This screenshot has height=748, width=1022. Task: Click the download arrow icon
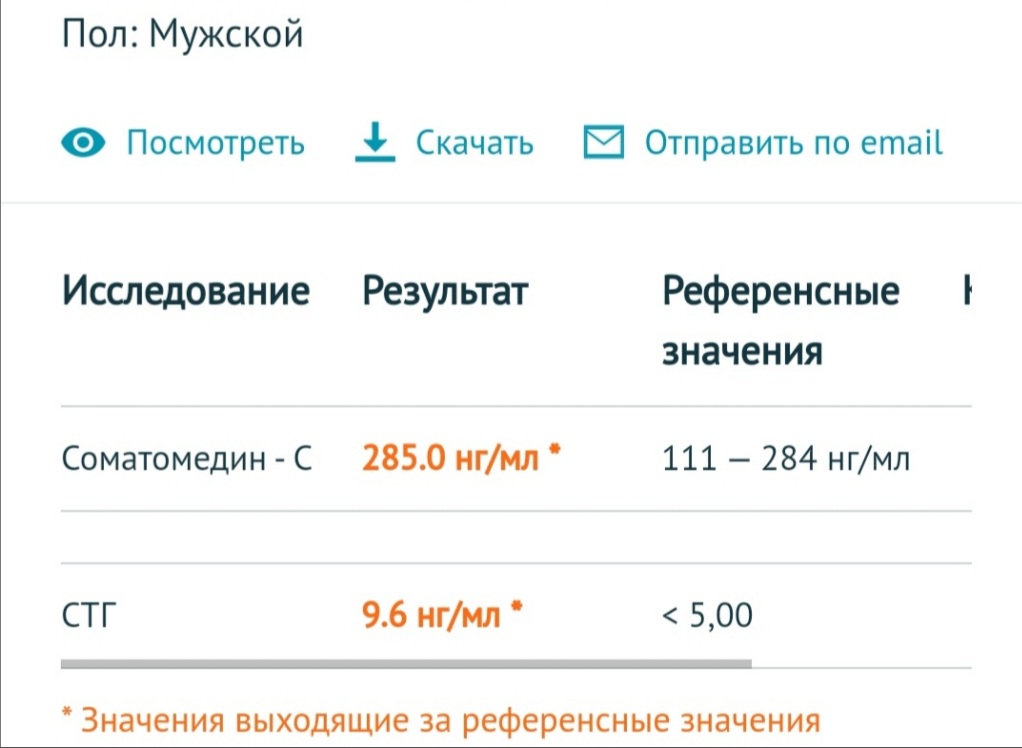tap(375, 142)
